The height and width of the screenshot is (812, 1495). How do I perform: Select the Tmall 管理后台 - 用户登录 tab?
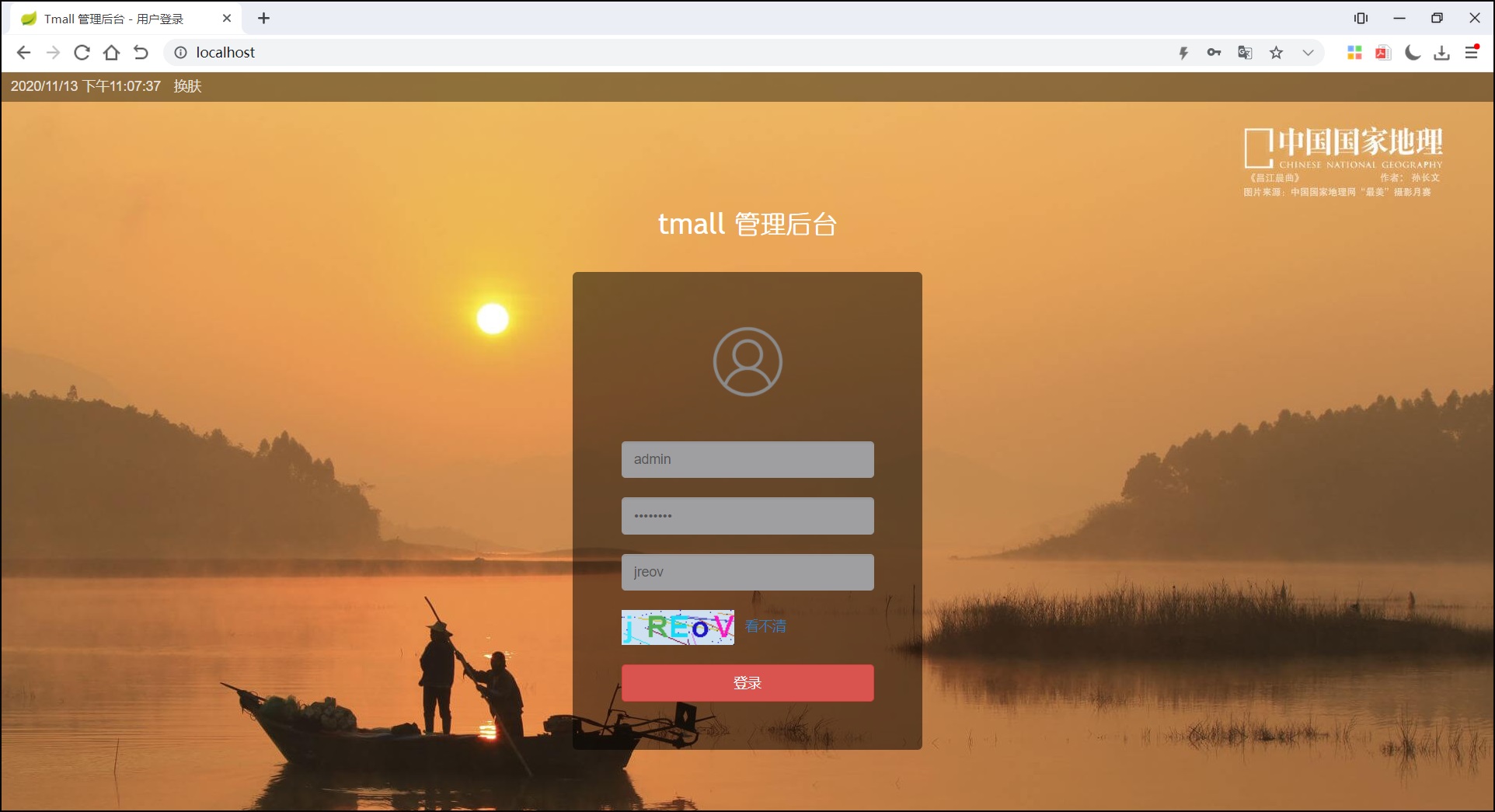[x=127, y=19]
